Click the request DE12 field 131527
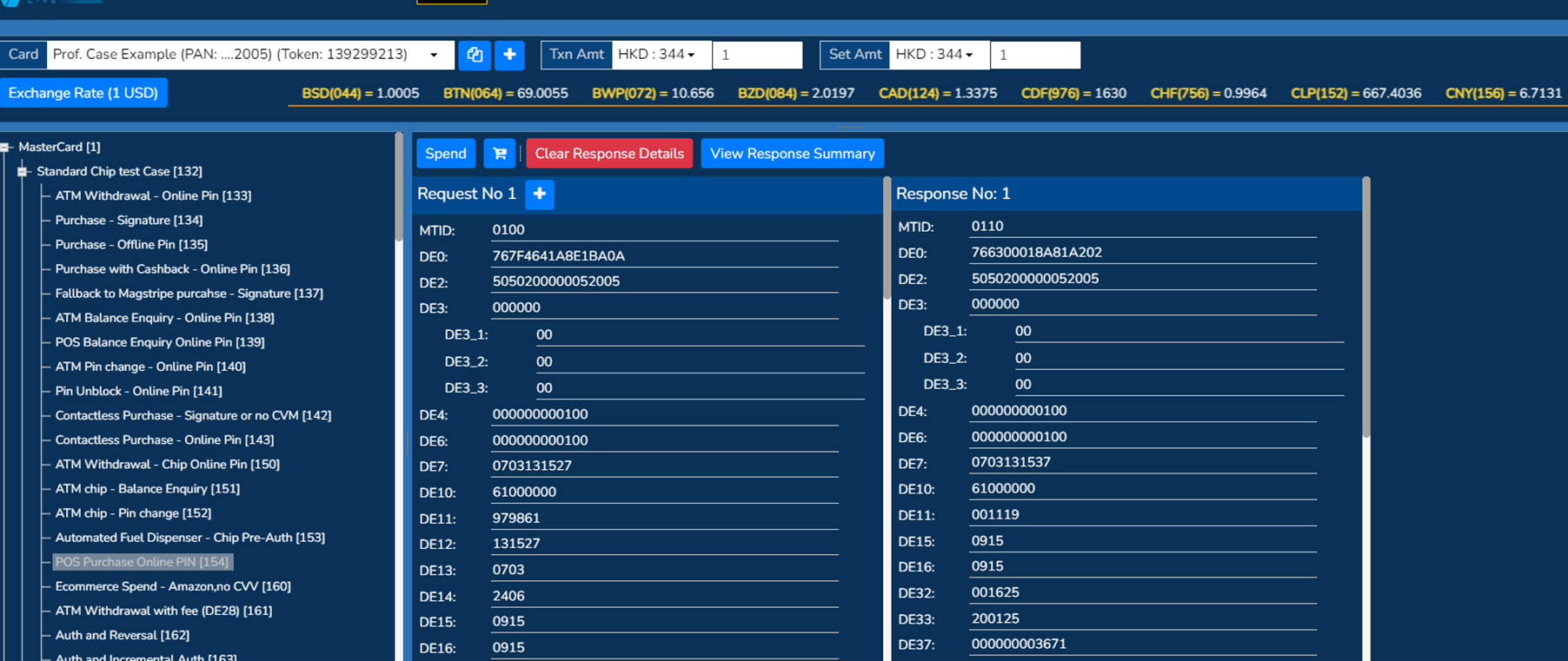This screenshot has width=1568, height=661. tap(664, 544)
